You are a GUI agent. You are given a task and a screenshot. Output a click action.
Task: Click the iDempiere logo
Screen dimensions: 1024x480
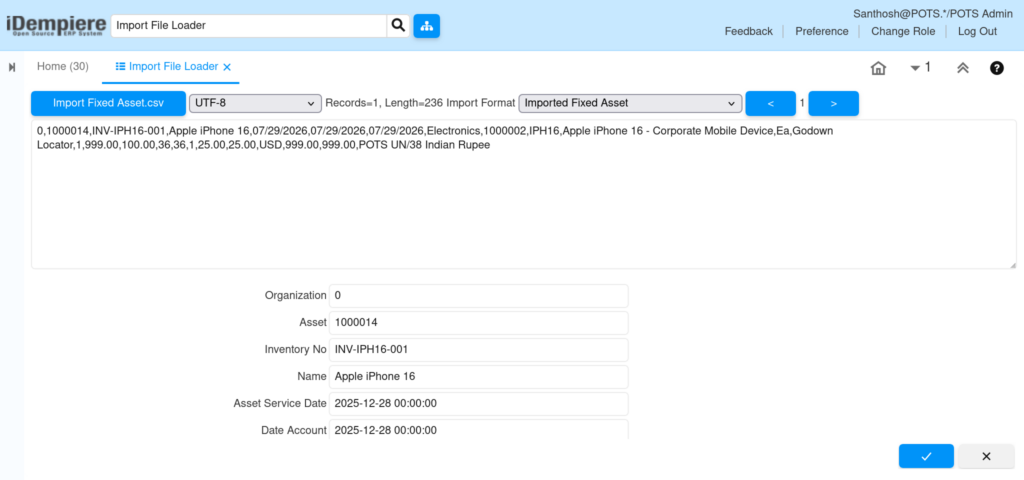pos(56,25)
